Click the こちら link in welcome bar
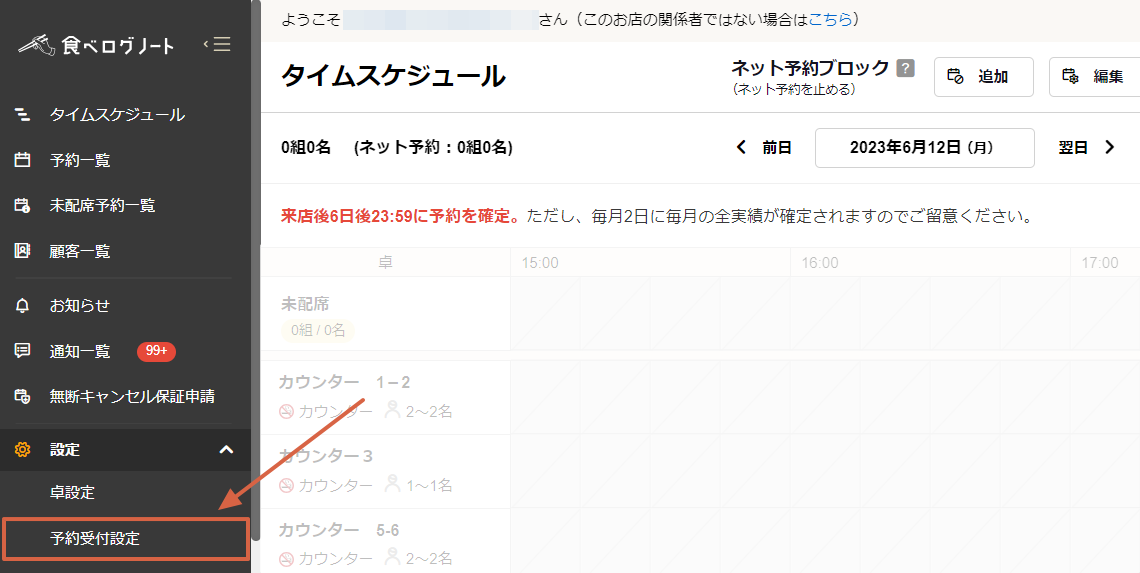The width and height of the screenshot is (1140, 573). 830,20
